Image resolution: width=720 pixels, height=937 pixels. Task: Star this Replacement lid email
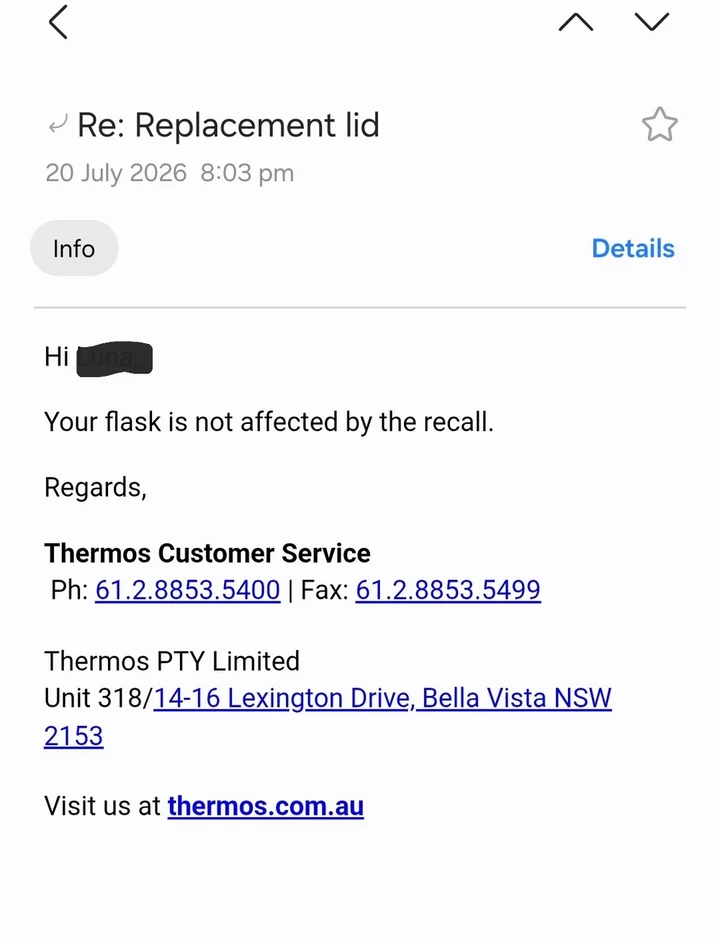[660, 124]
